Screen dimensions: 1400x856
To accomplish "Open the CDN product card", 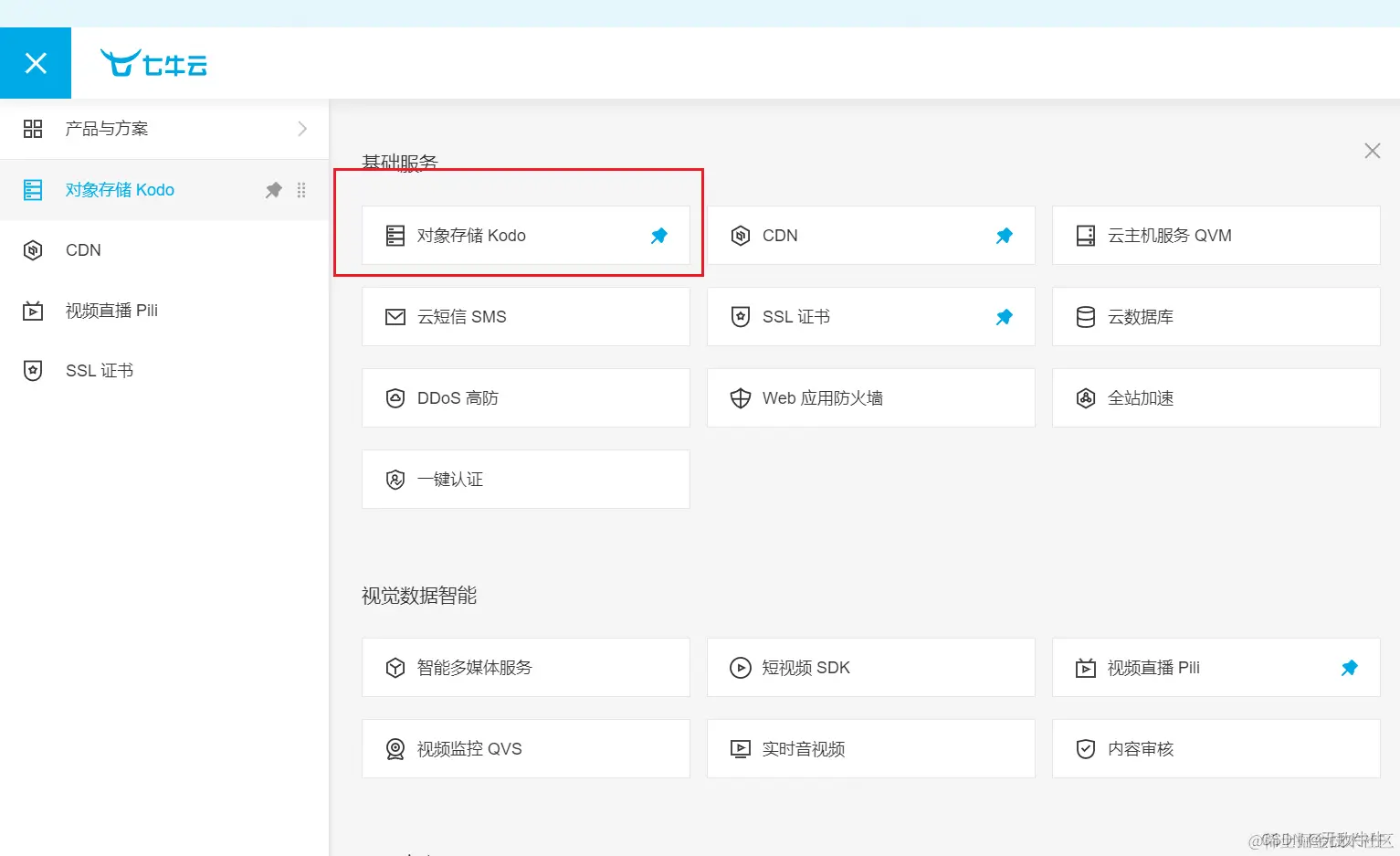I will [x=871, y=236].
